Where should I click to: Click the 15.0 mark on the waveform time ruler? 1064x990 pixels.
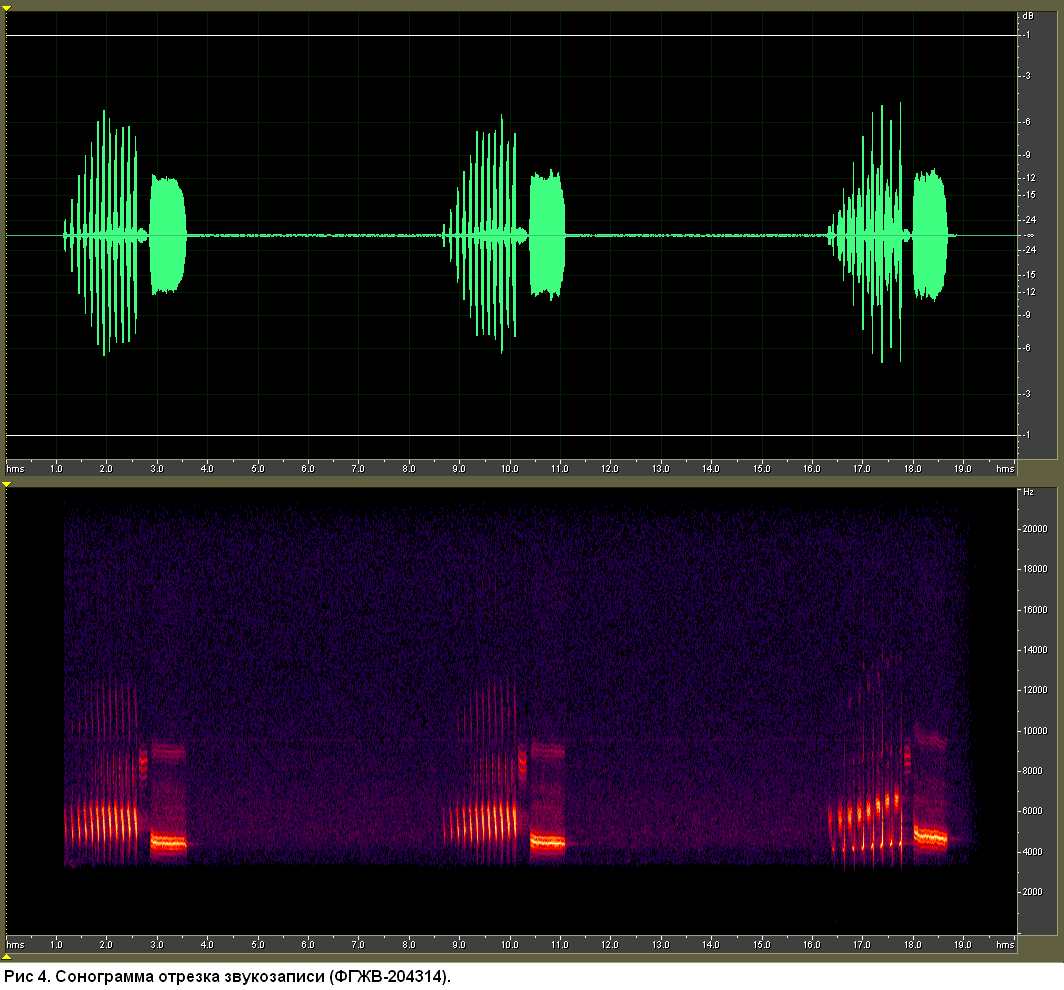click(761, 468)
